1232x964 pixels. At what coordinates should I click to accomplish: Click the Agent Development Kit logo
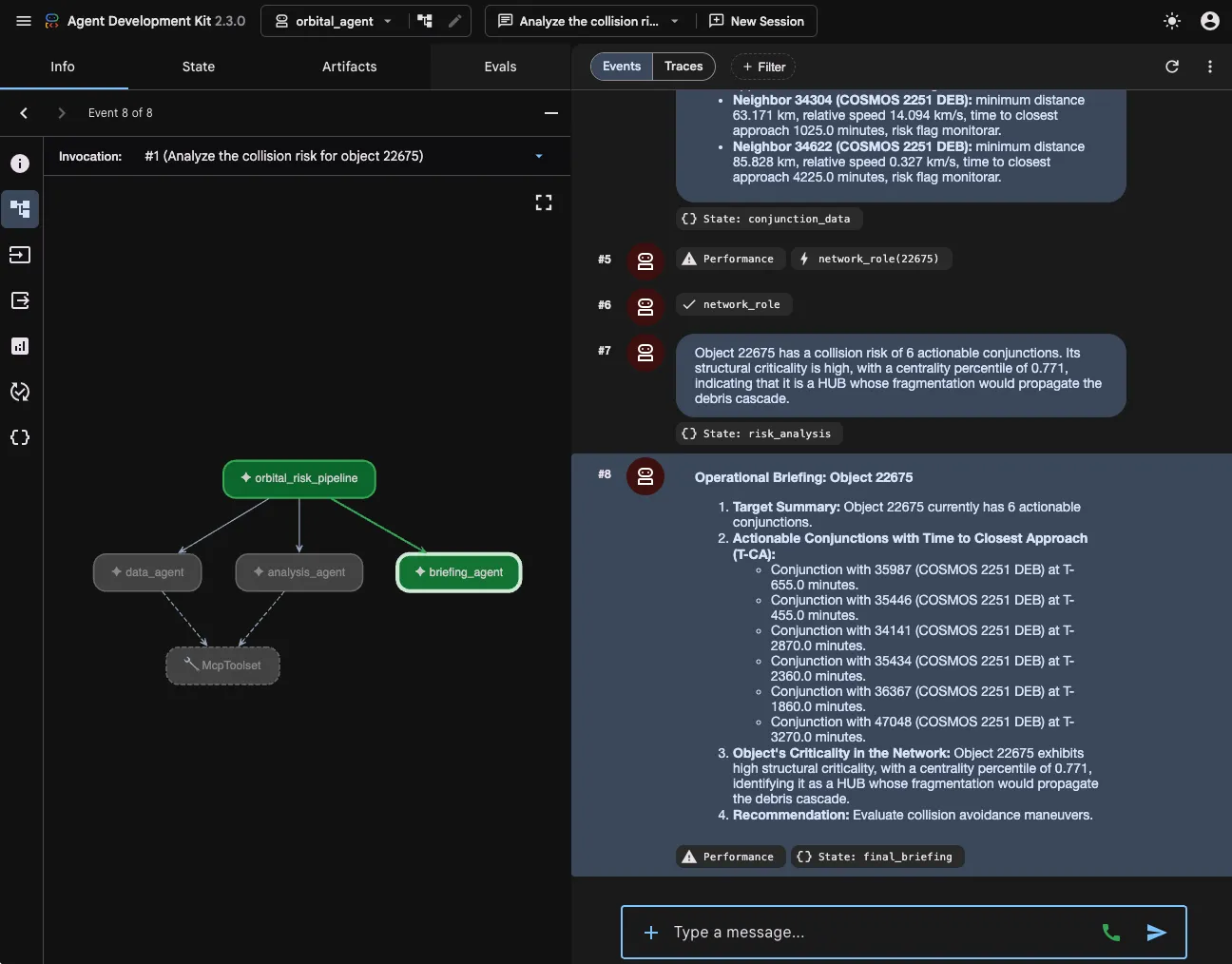tap(52, 21)
